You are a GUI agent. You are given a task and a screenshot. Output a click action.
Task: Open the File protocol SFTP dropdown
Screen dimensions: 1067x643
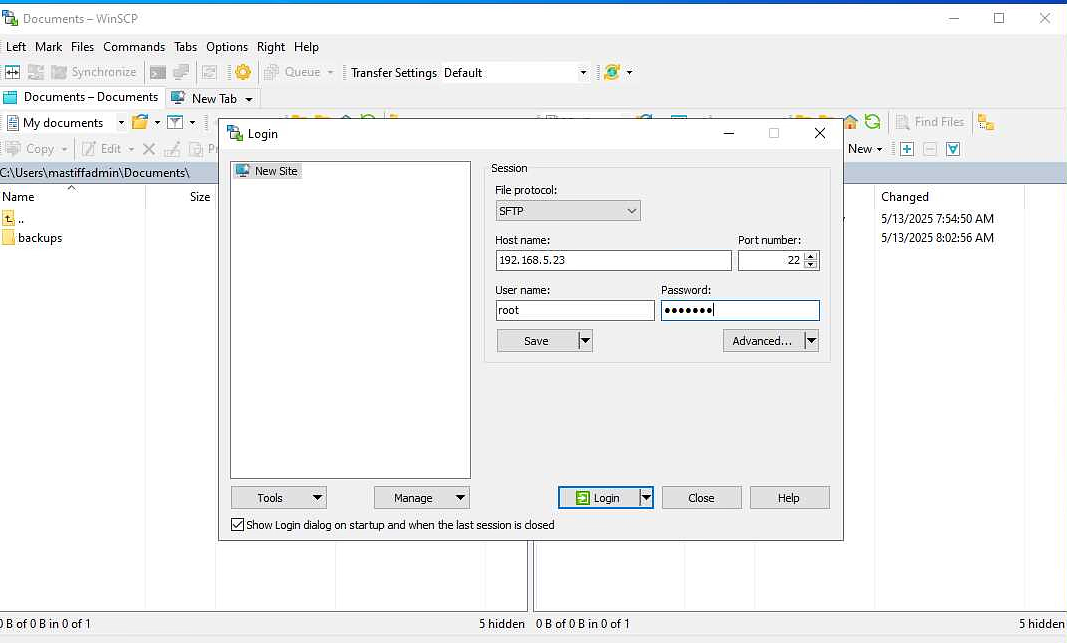point(568,211)
